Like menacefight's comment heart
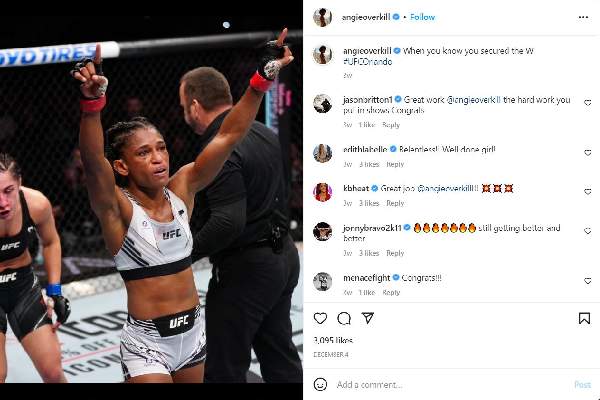The image size is (600, 400). click(x=588, y=281)
